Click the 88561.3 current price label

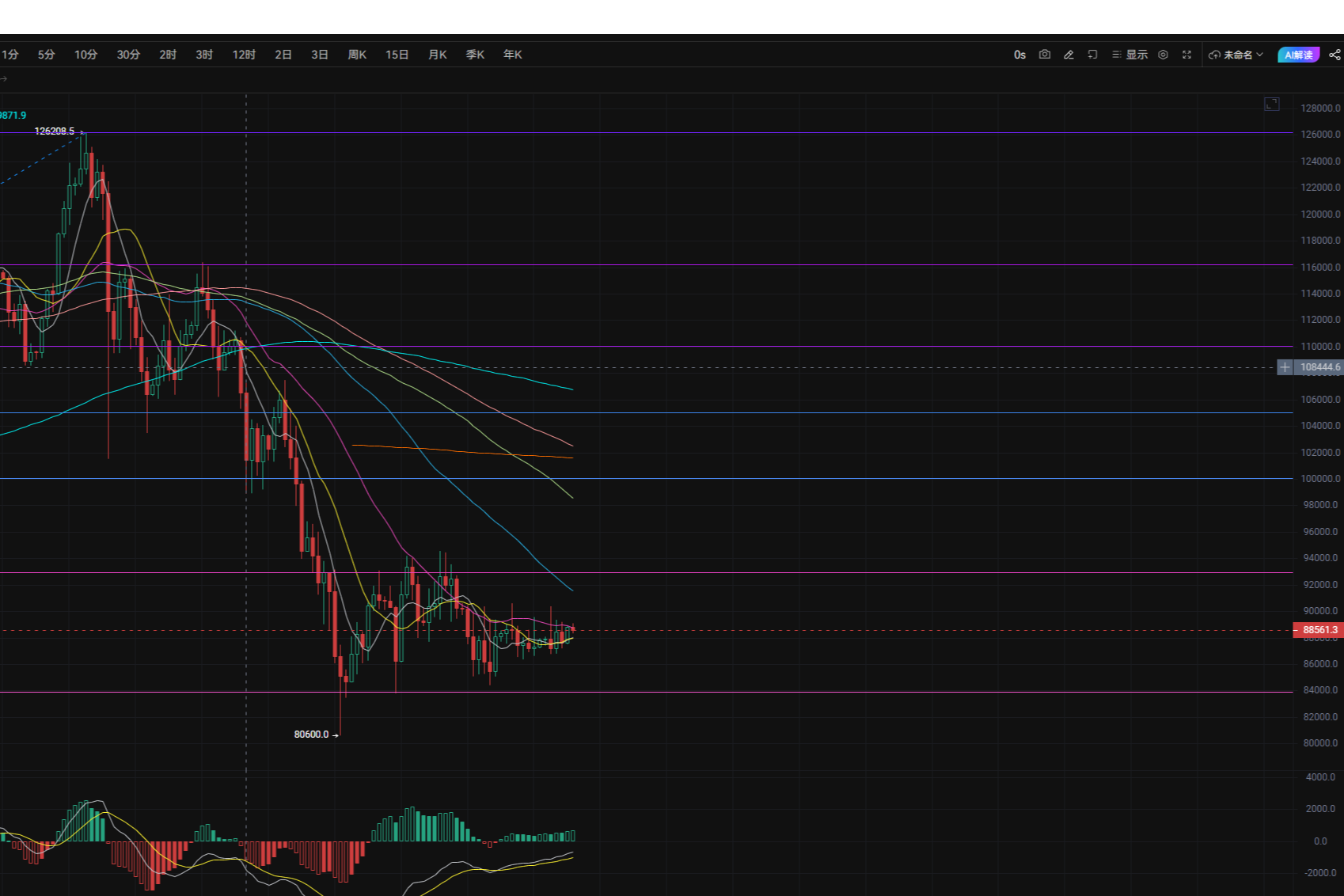1319,630
